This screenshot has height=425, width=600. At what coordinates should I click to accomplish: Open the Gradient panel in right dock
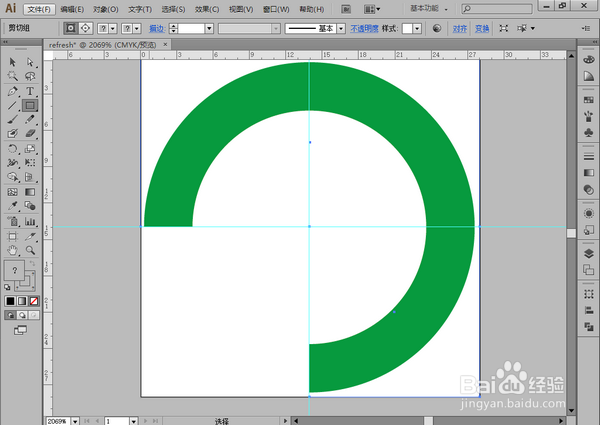[x=589, y=173]
